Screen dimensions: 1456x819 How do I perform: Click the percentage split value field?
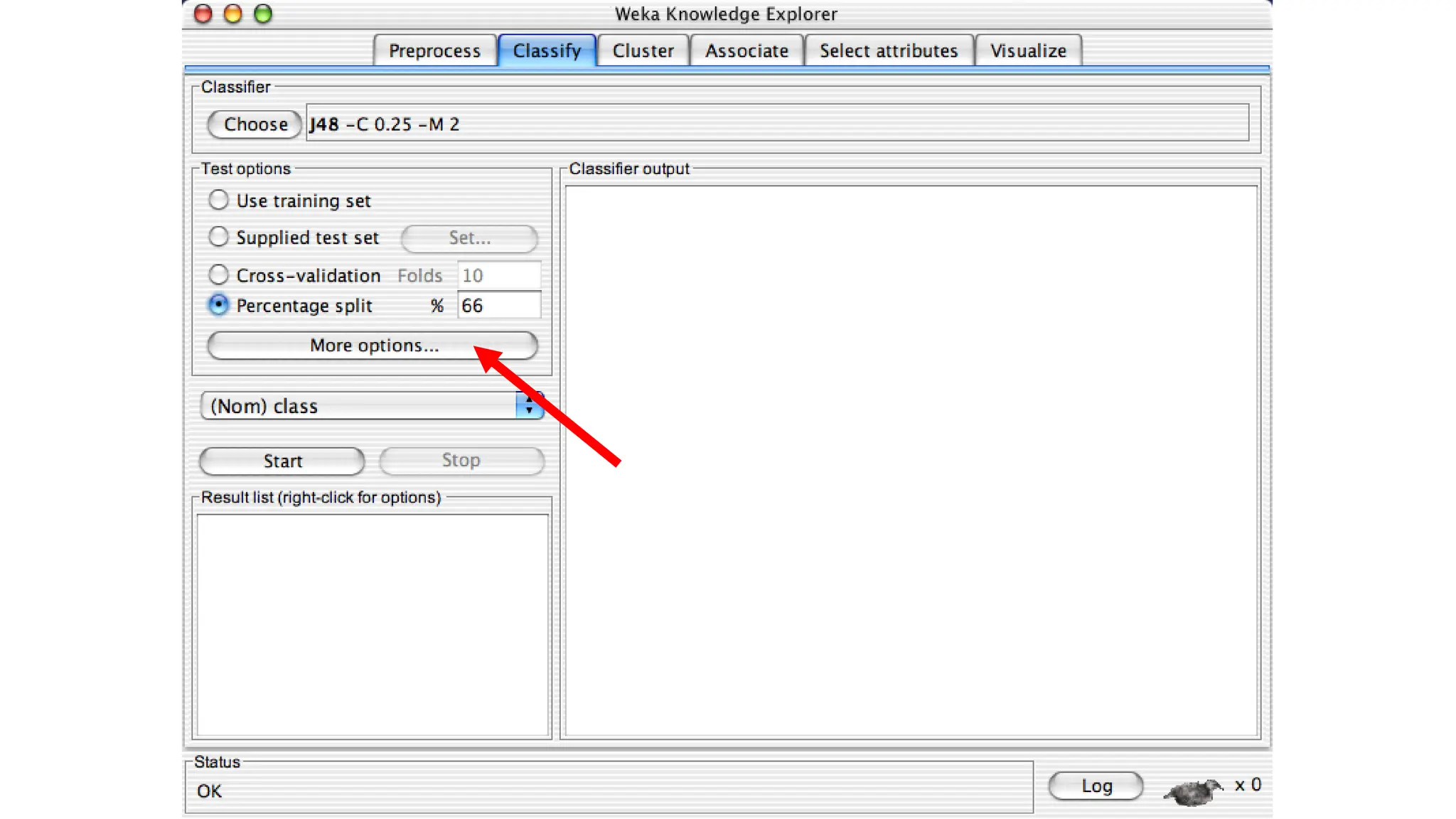[x=498, y=306]
